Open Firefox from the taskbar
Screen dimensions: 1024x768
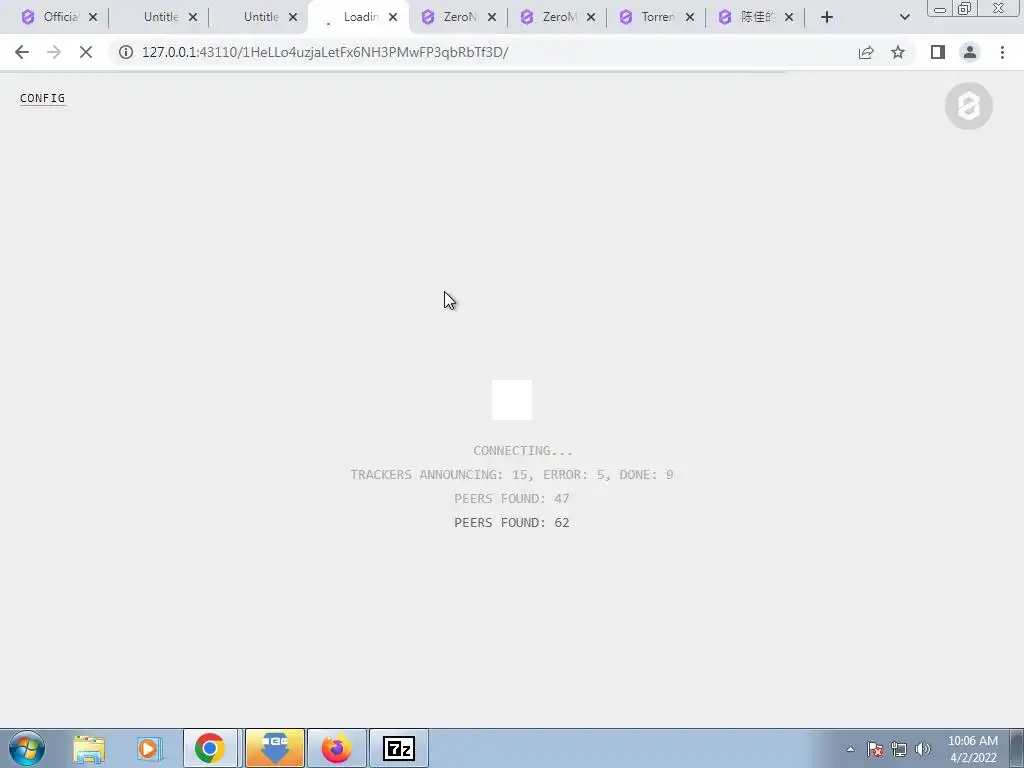[x=337, y=748]
